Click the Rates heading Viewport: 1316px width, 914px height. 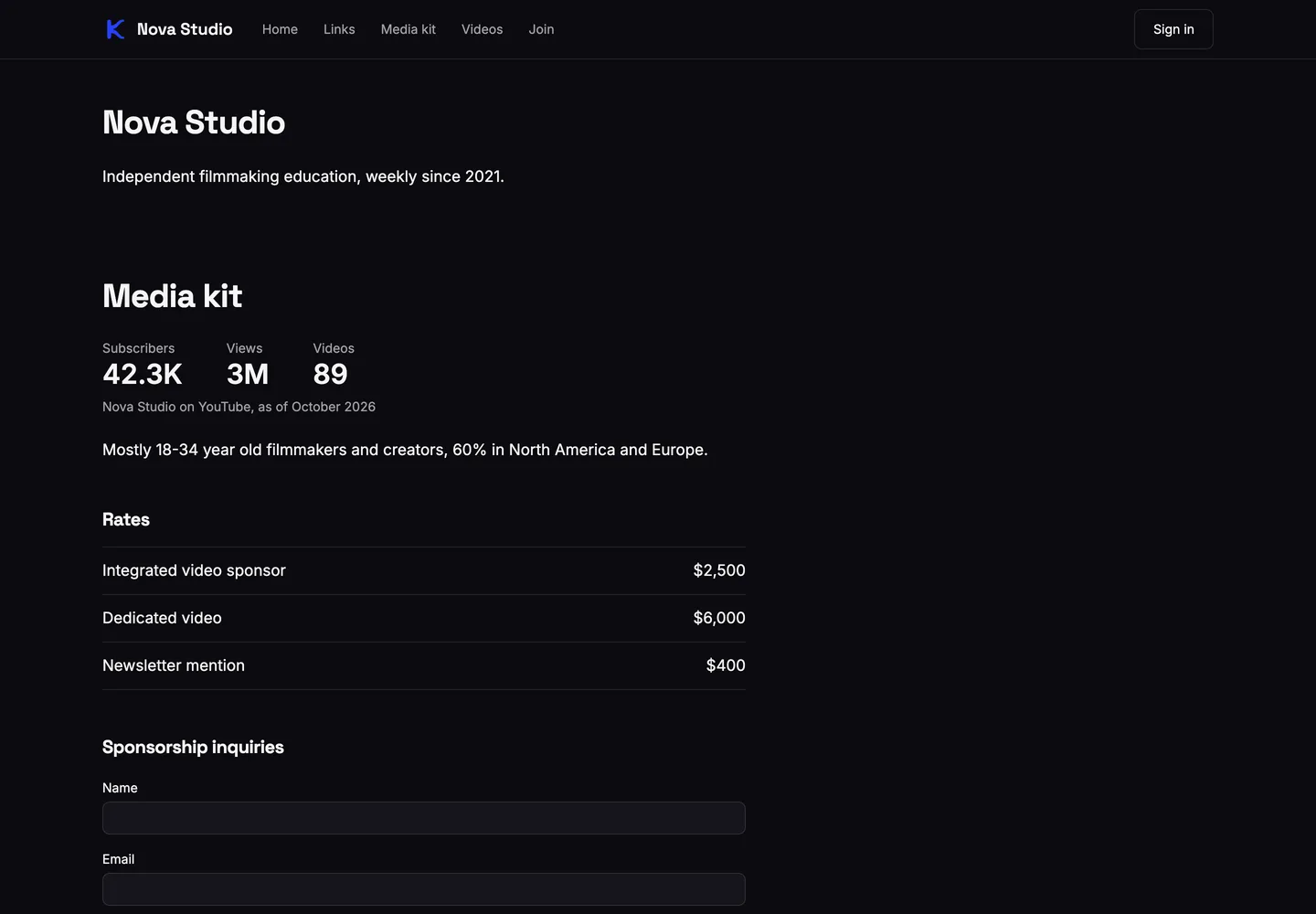(126, 519)
